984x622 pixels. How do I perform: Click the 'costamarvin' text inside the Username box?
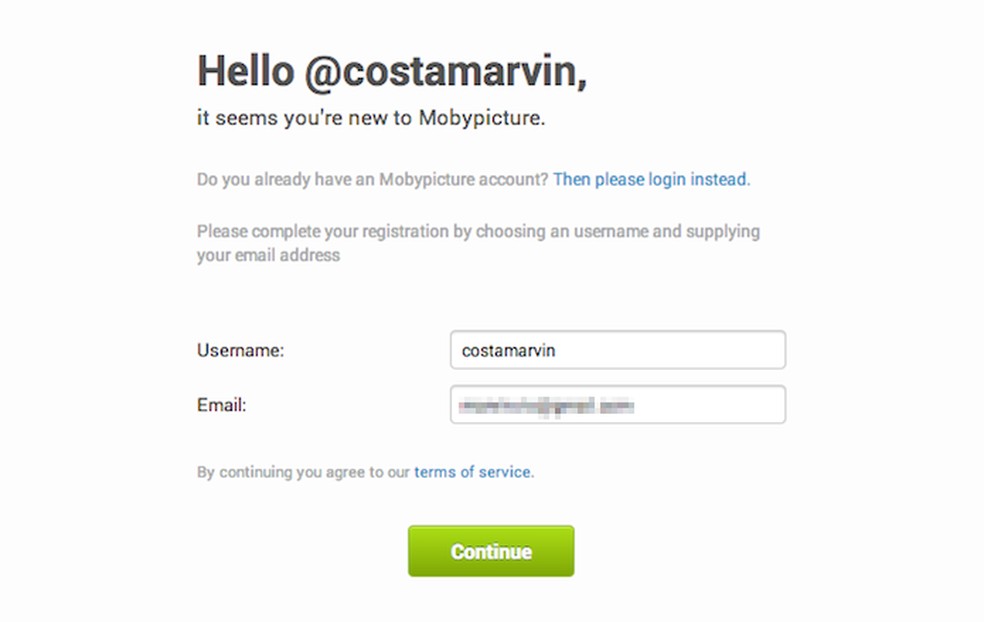coord(507,351)
